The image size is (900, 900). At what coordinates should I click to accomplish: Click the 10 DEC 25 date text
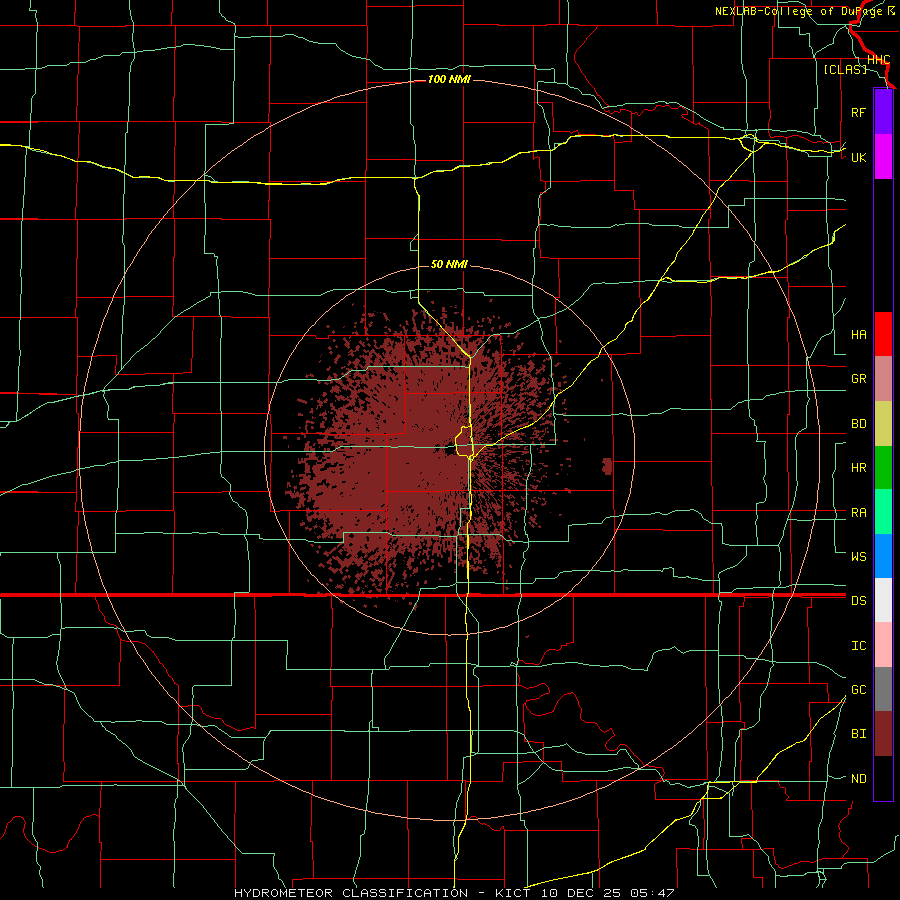[x=580, y=893]
